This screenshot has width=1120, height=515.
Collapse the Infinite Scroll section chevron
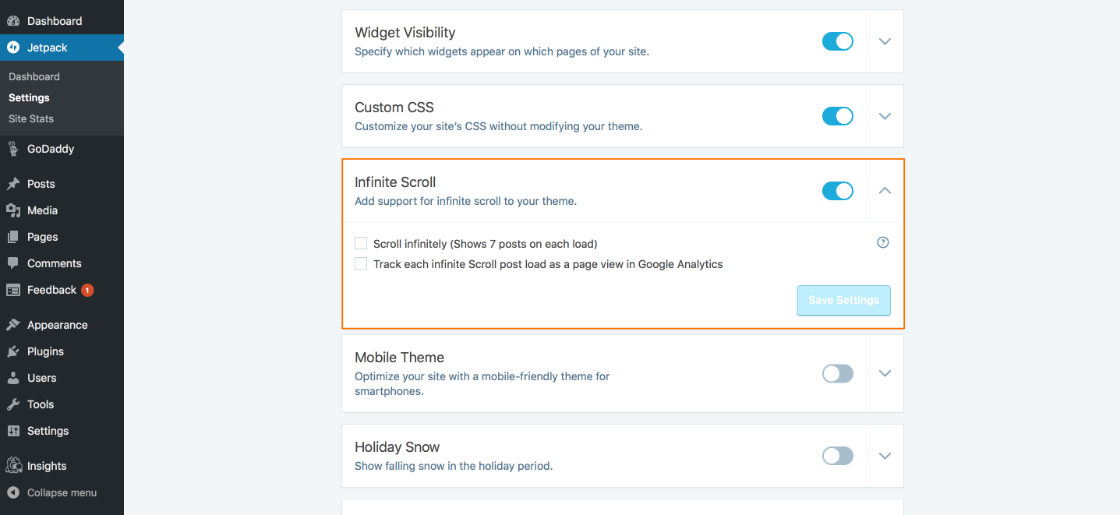click(885, 191)
